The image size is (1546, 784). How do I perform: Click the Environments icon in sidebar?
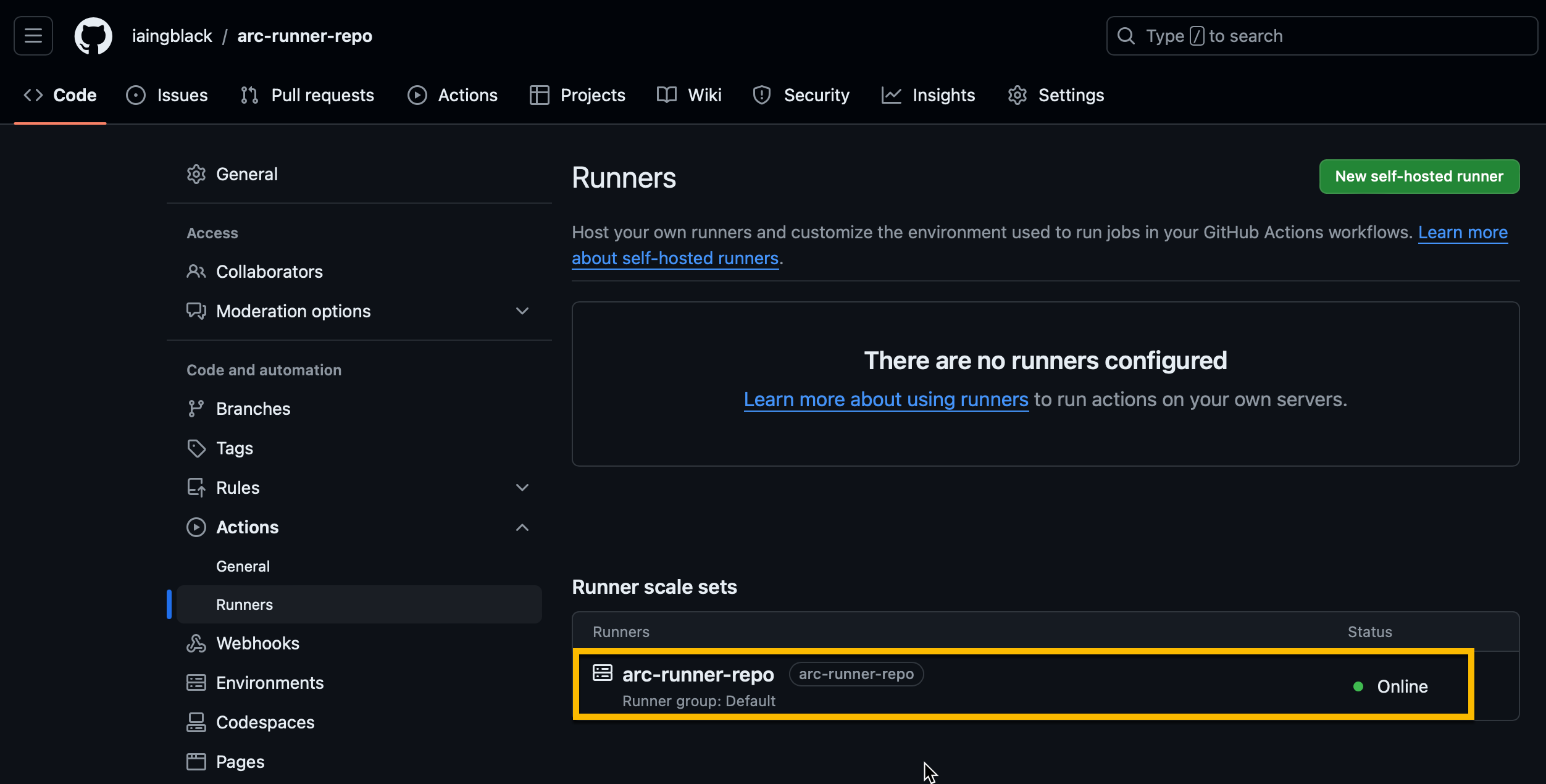pyautogui.click(x=196, y=683)
